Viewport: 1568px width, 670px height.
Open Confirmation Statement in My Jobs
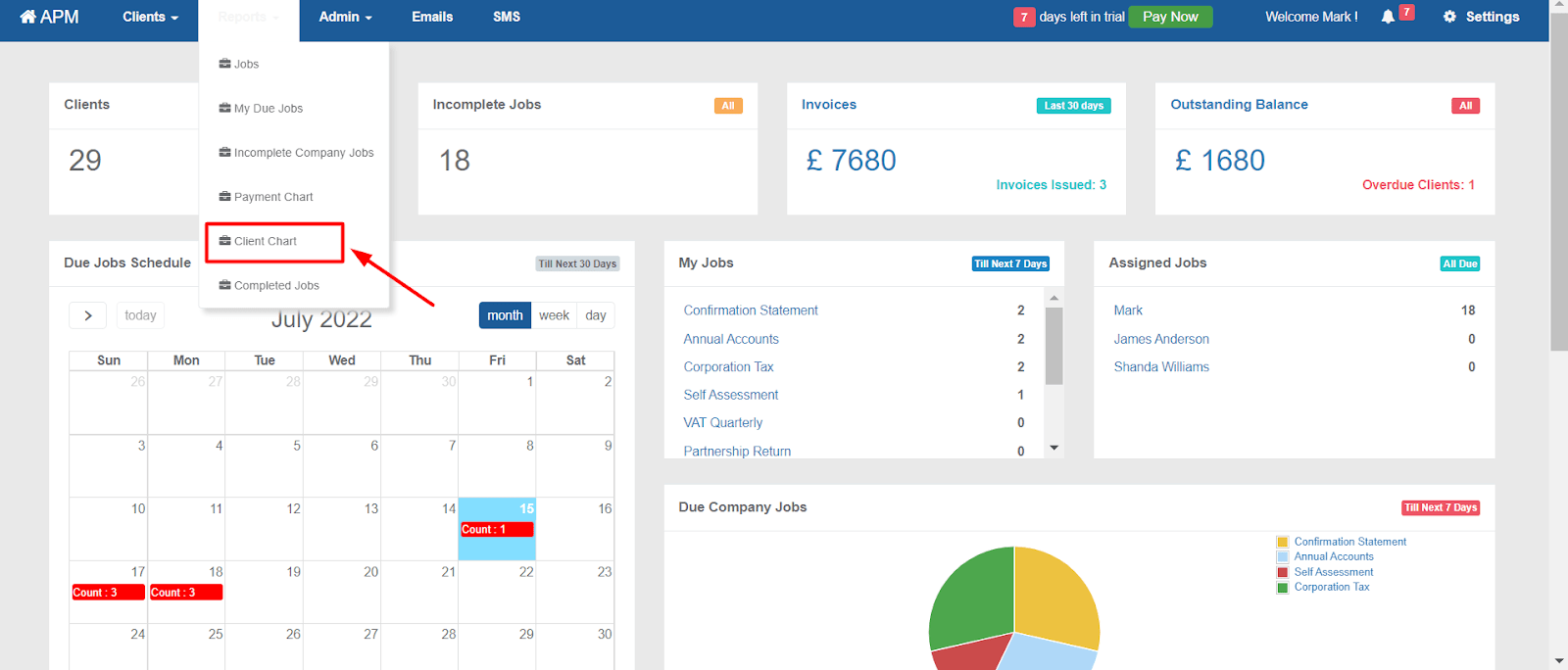tap(751, 311)
